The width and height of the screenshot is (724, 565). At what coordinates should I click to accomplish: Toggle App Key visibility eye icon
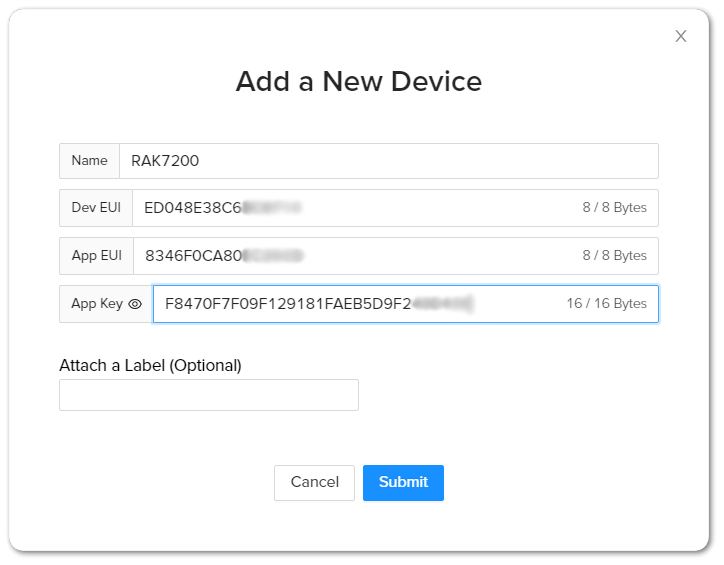pyautogui.click(x=136, y=304)
